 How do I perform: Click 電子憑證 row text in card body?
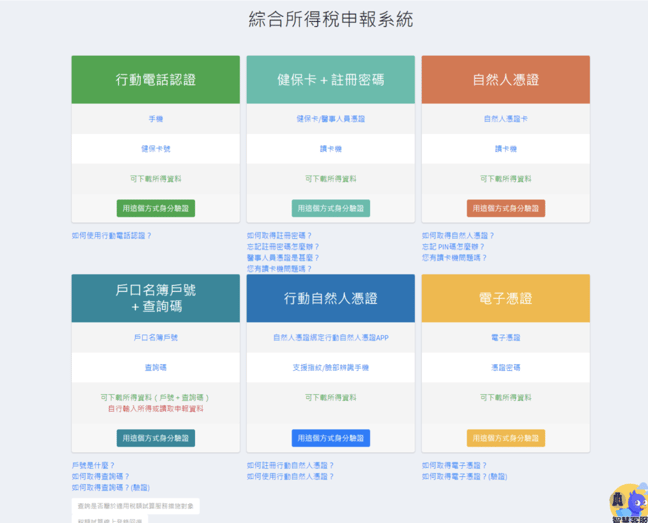tap(506, 337)
